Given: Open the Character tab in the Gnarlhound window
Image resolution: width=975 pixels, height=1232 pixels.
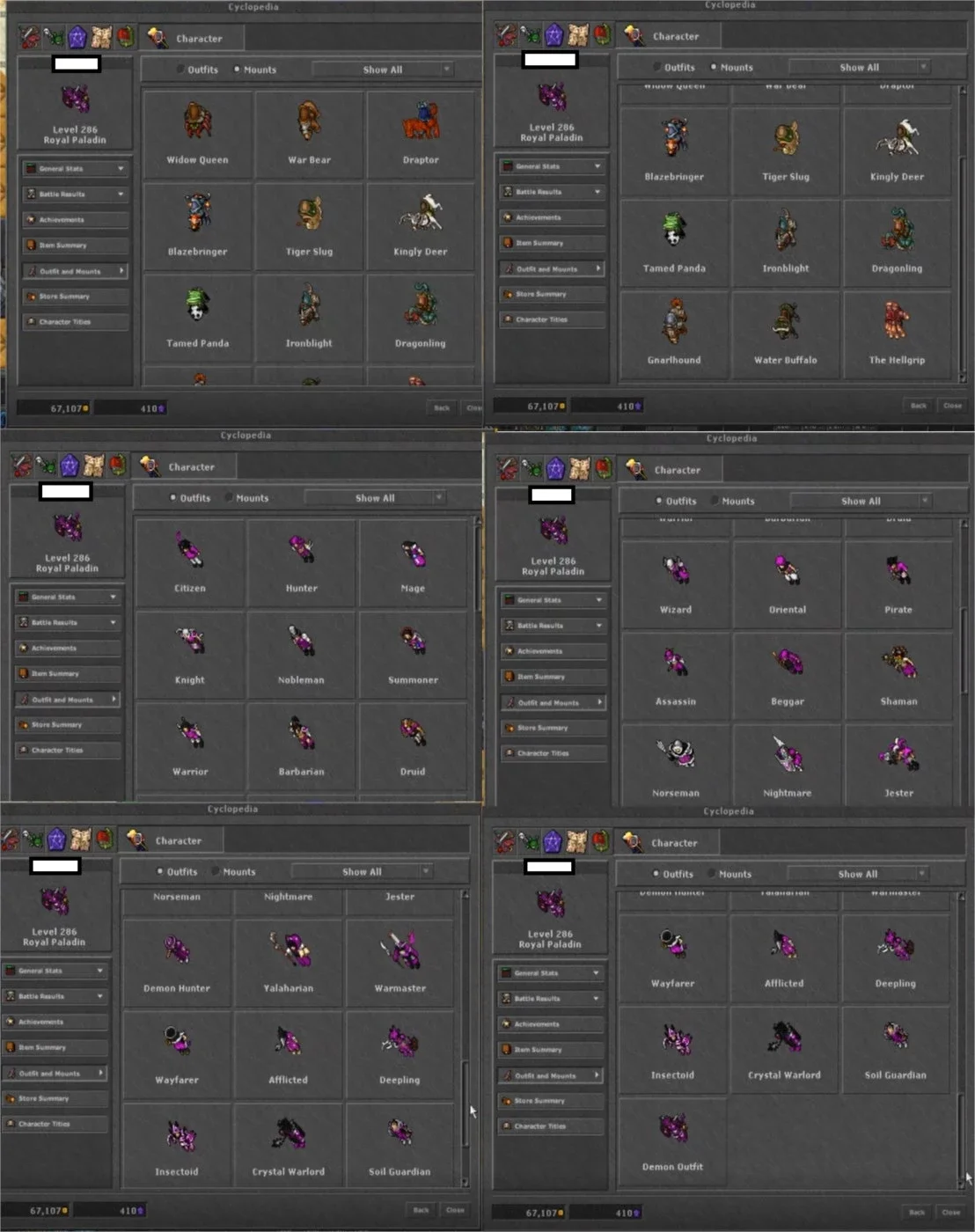Looking at the screenshot, I should (x=671, y=36).
